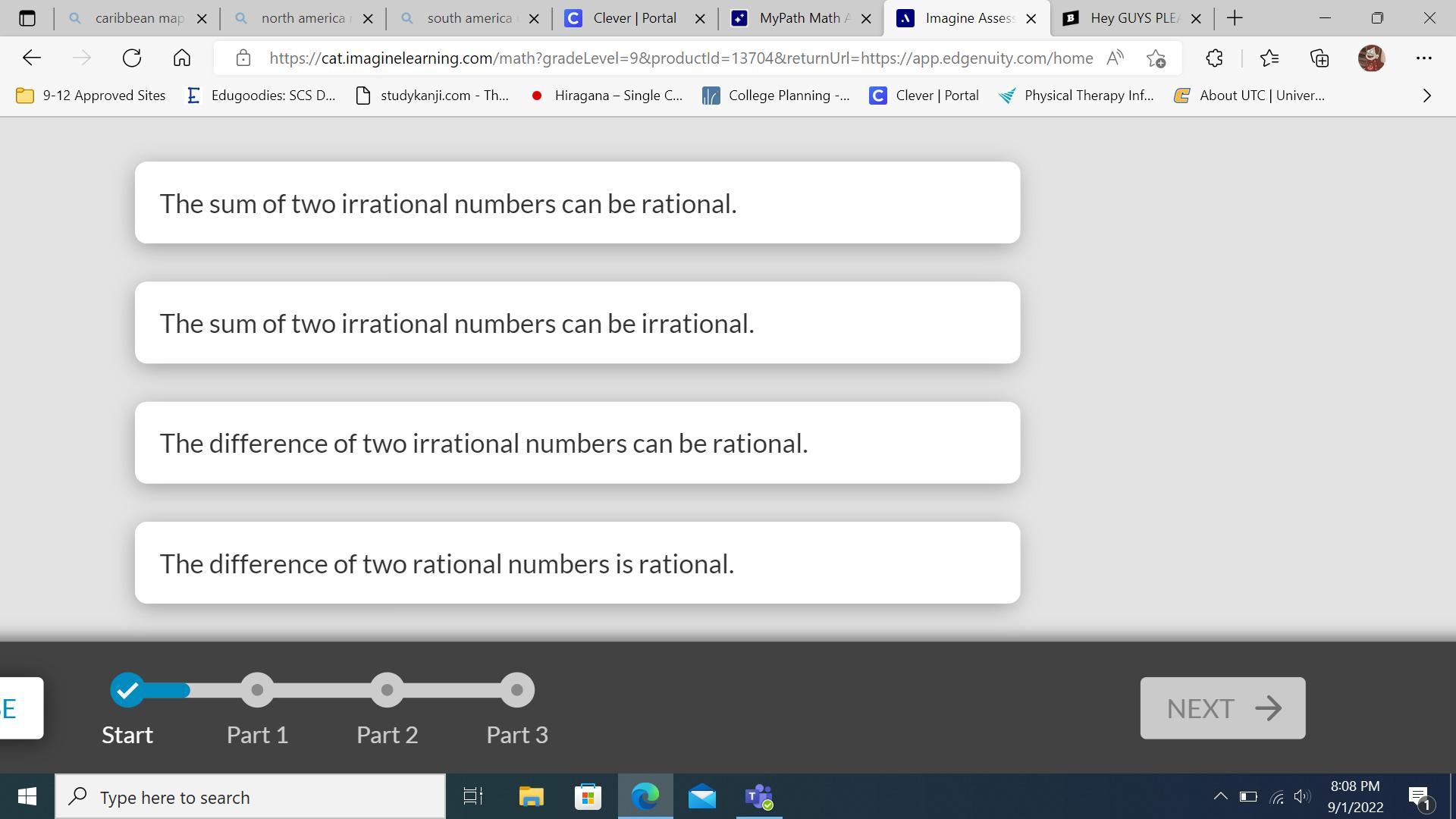This screenshot has width=1456, height=819.
Task: Click the Home icon in toolbar
Action: (x=181, y=58)
